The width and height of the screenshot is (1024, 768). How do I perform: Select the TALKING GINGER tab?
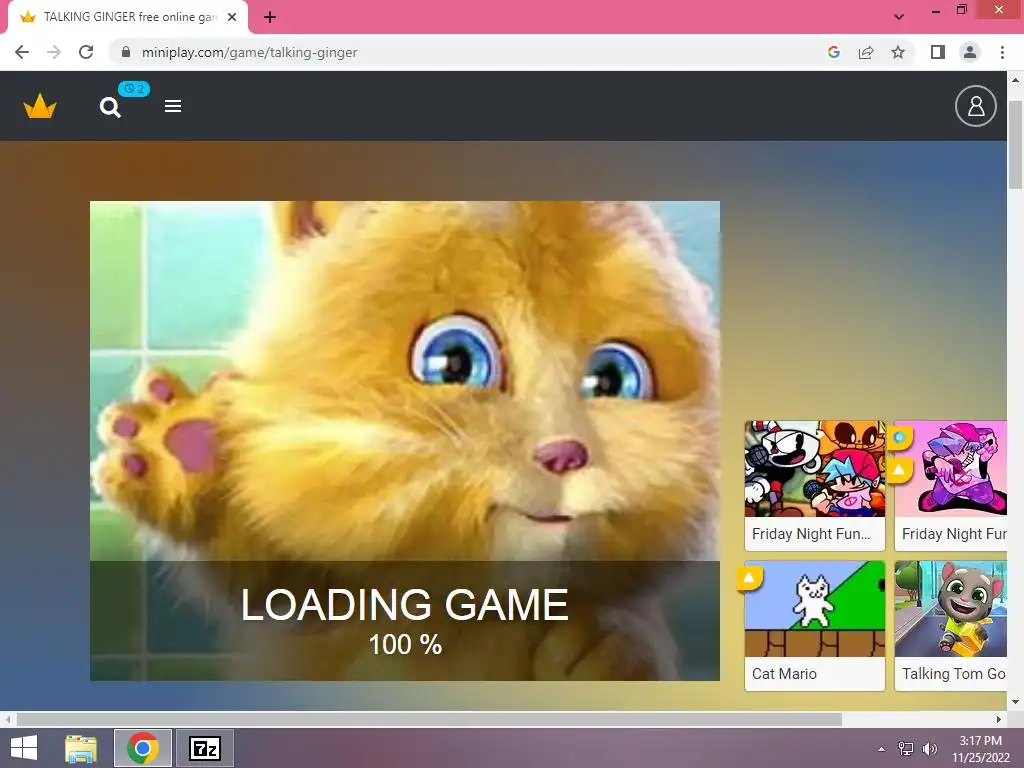(x=128, y=17)
